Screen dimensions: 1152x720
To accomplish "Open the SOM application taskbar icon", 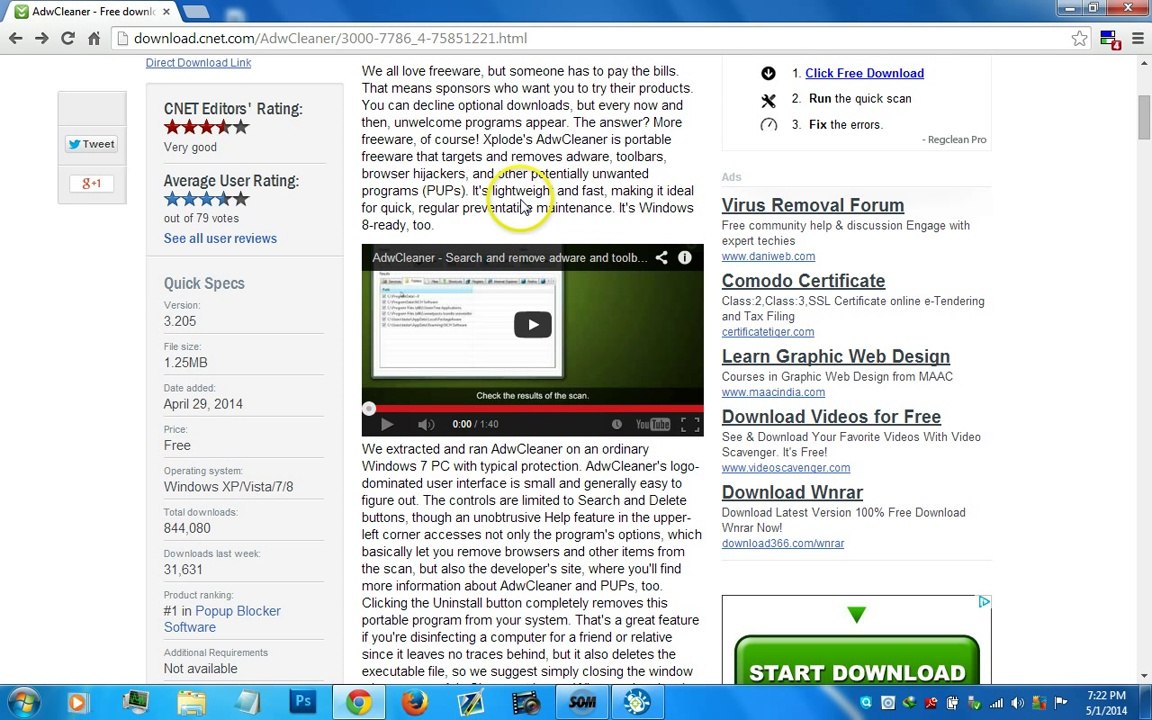I will [x=582, y=702].
